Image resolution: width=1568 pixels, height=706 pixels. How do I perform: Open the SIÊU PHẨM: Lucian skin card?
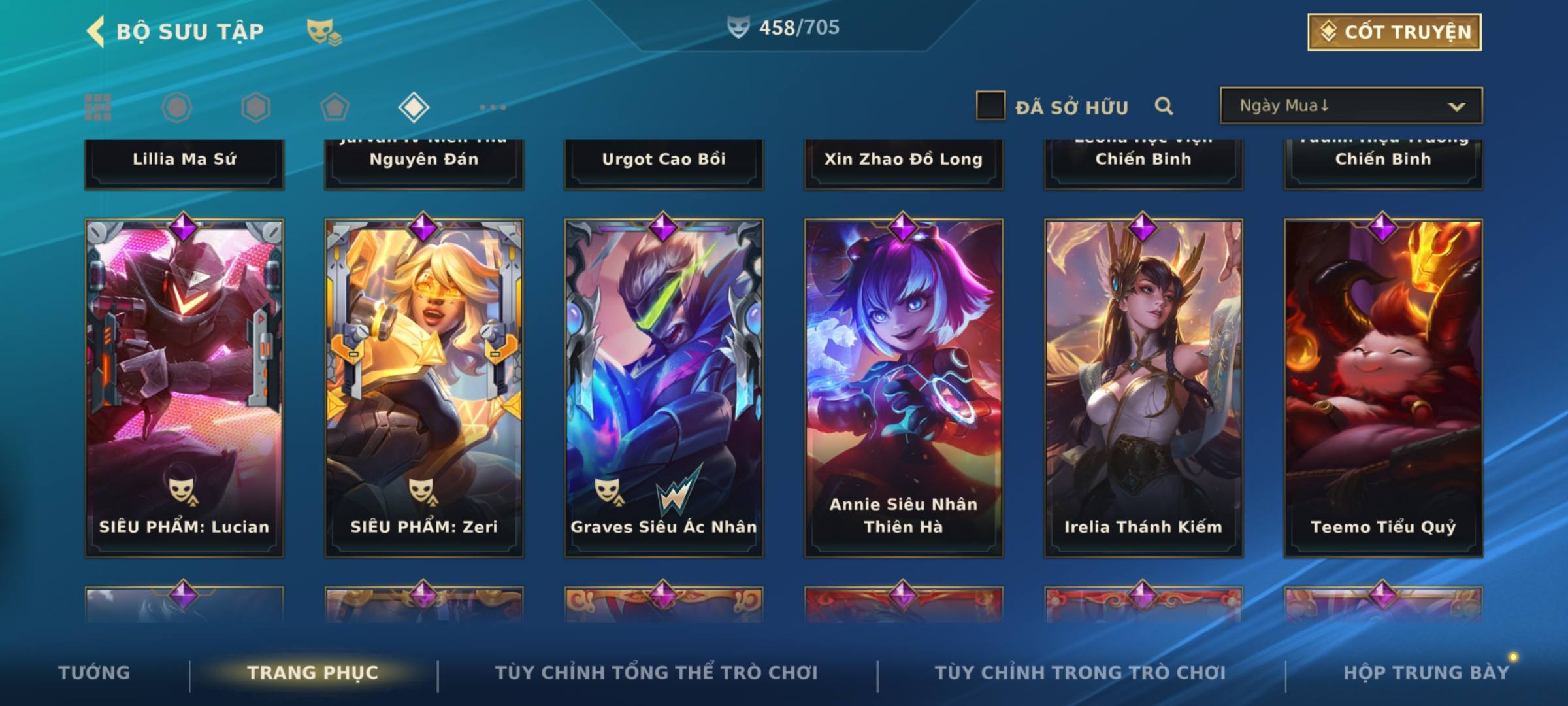pyautogui.click(x=184, y=388)
